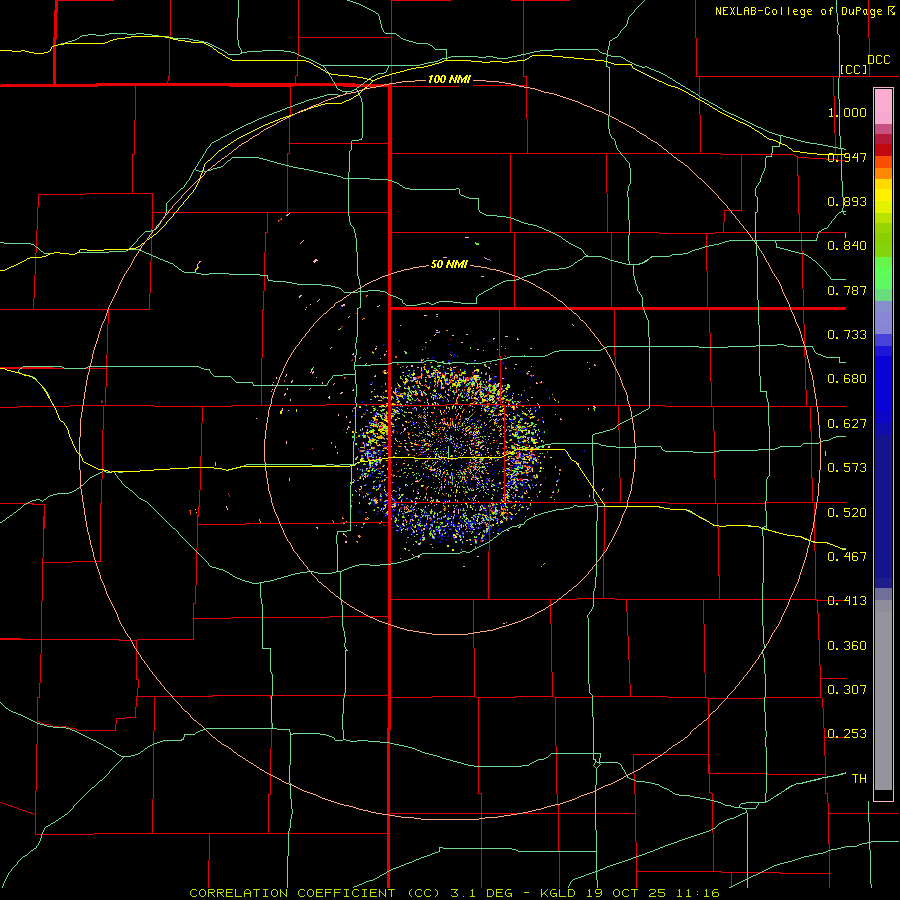
Task: Pick the pink segment of the color bar
Action: [883, 106]
